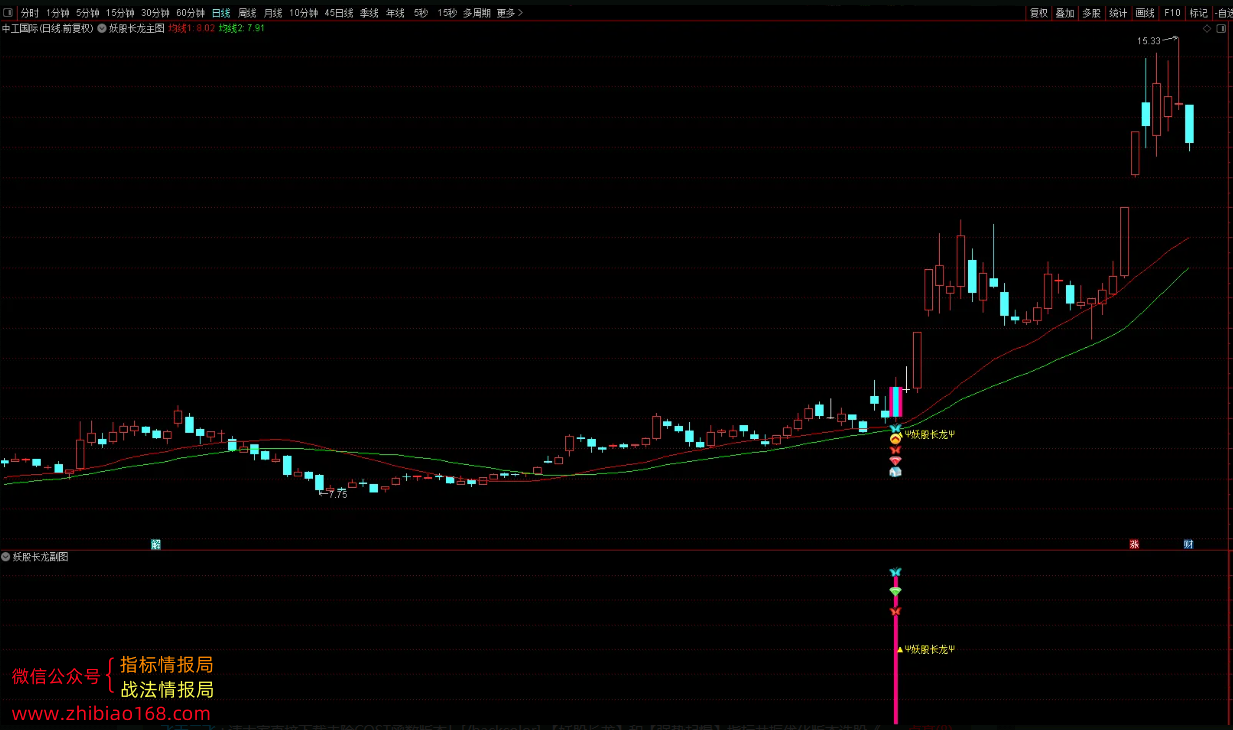Click the 15.33 high price label
The height and width of the screenshot is (730, 1233).
1149,40
